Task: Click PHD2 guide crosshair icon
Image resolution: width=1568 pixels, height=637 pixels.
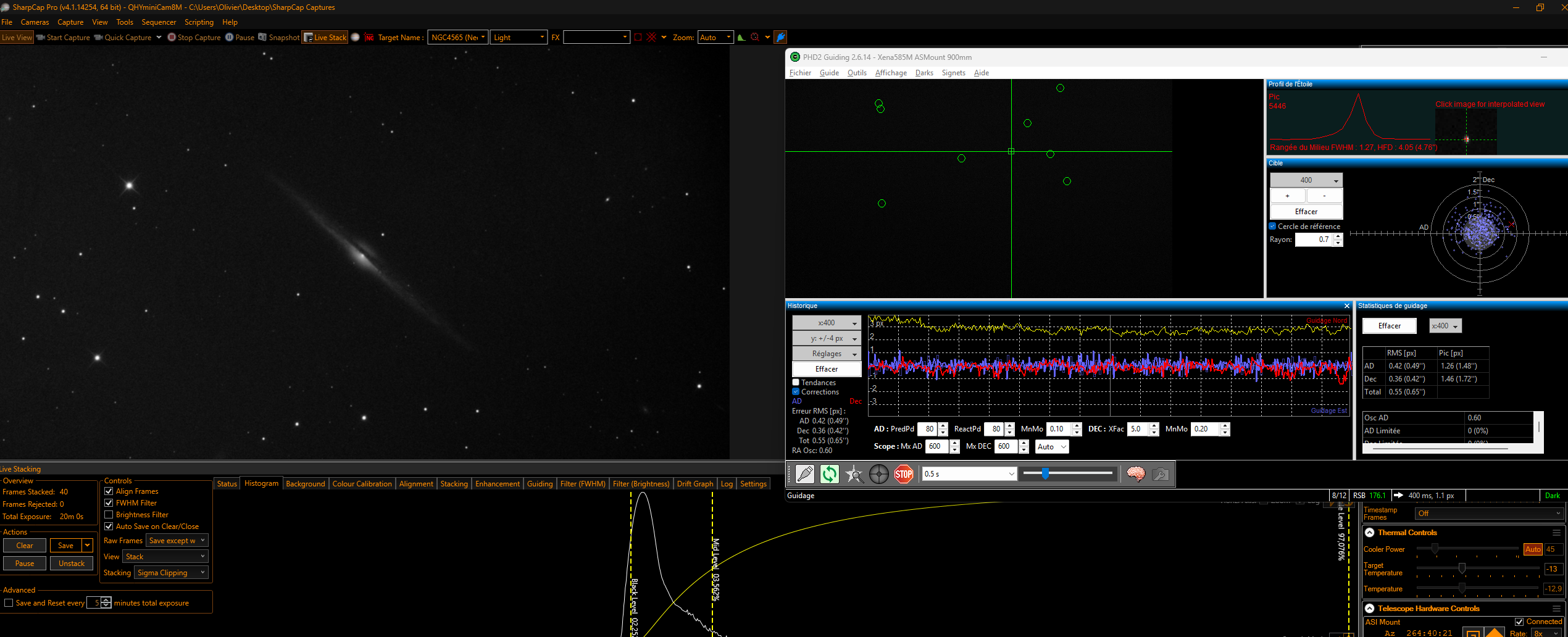Action: click(x=879, y=473)
